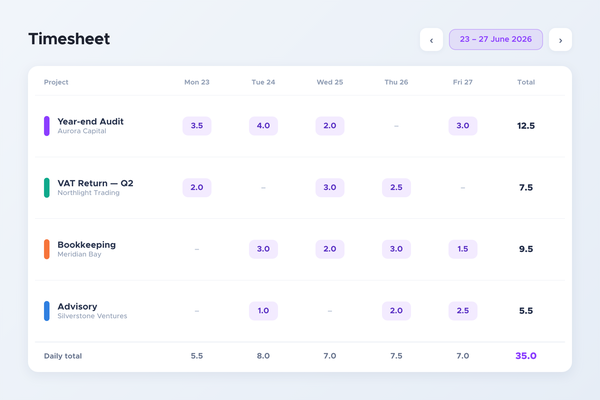
Task: Select the Silverstone Ventures client name
Action: pyautogui.click(x=92, y=316)
